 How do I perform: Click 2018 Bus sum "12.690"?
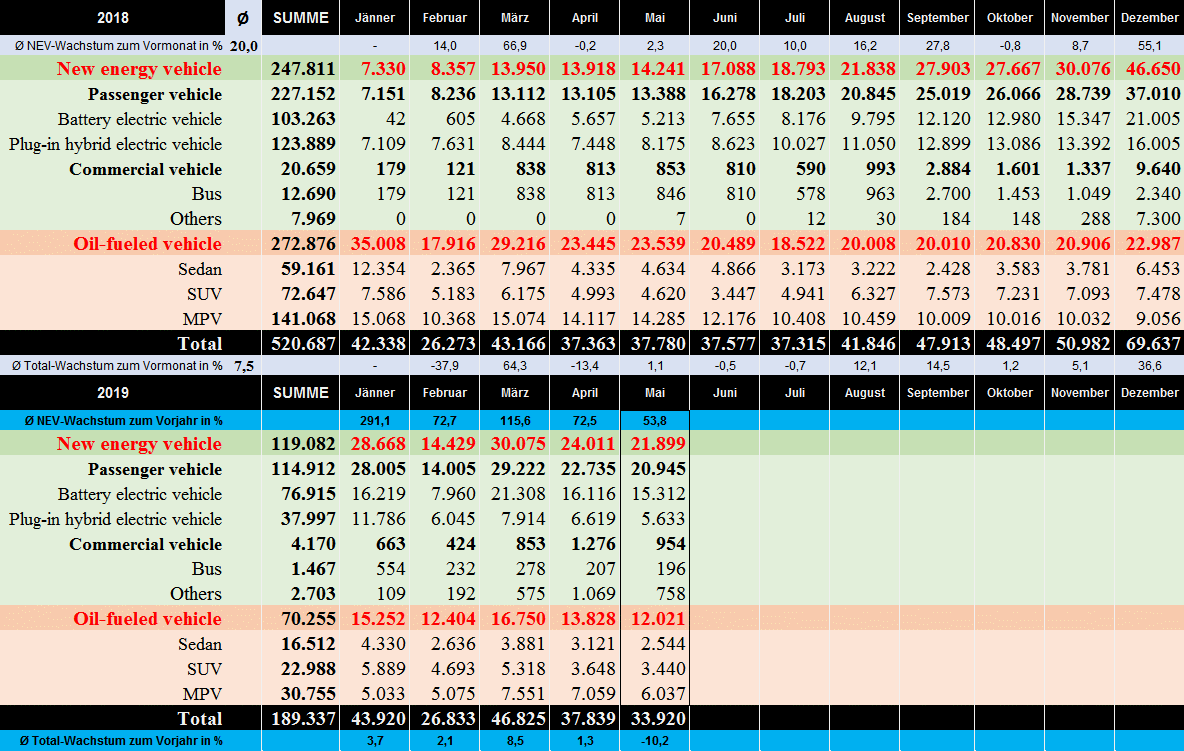(308, 194)
